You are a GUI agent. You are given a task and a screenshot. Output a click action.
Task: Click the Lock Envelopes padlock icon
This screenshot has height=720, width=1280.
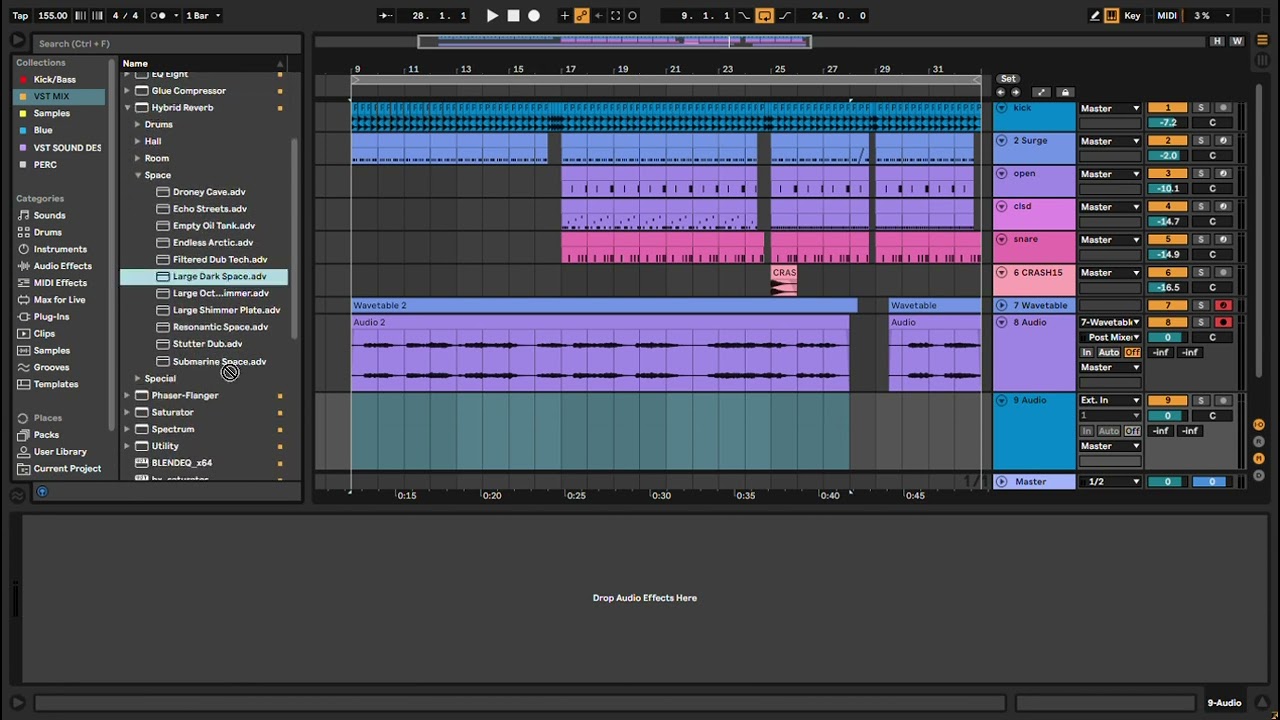(1065, 92)
